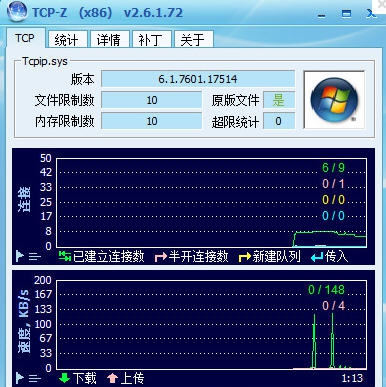Open the 统计 tab
This screenshot has width=386, height=387.
[x=67, y=40]
